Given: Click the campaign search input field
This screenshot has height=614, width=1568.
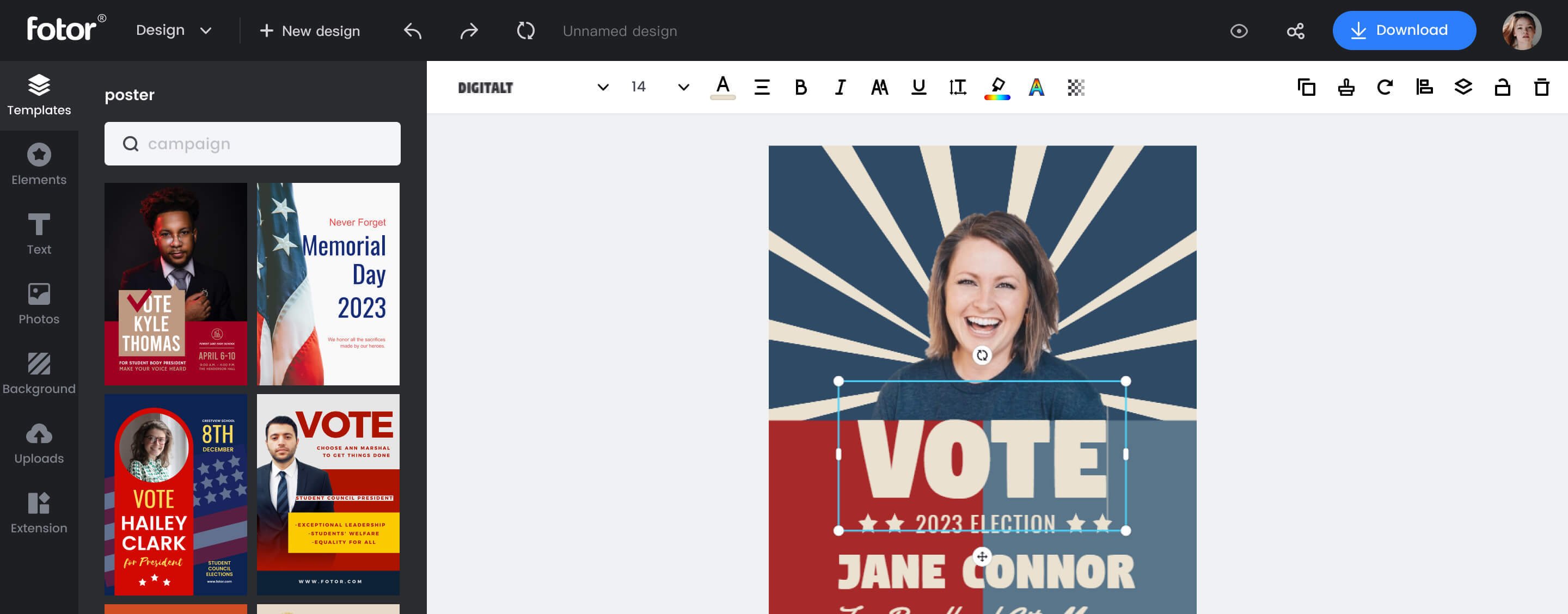Looking at the screenshot, I should point(252,143).
